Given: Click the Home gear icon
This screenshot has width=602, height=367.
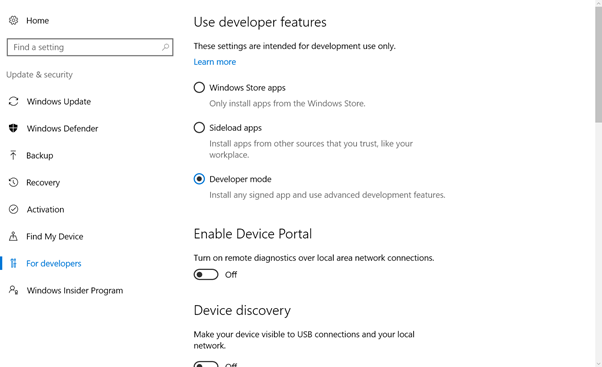Looking at the screenshot, I should click(x=13, y=20).
